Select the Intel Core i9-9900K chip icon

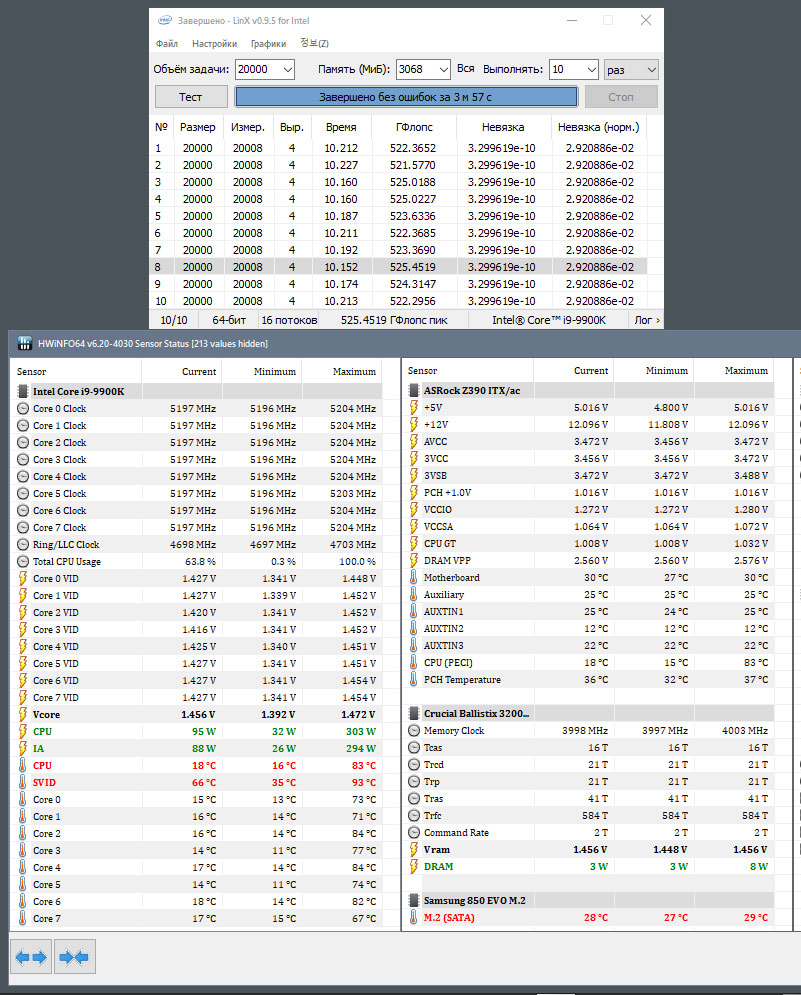(x=23, y=392)
